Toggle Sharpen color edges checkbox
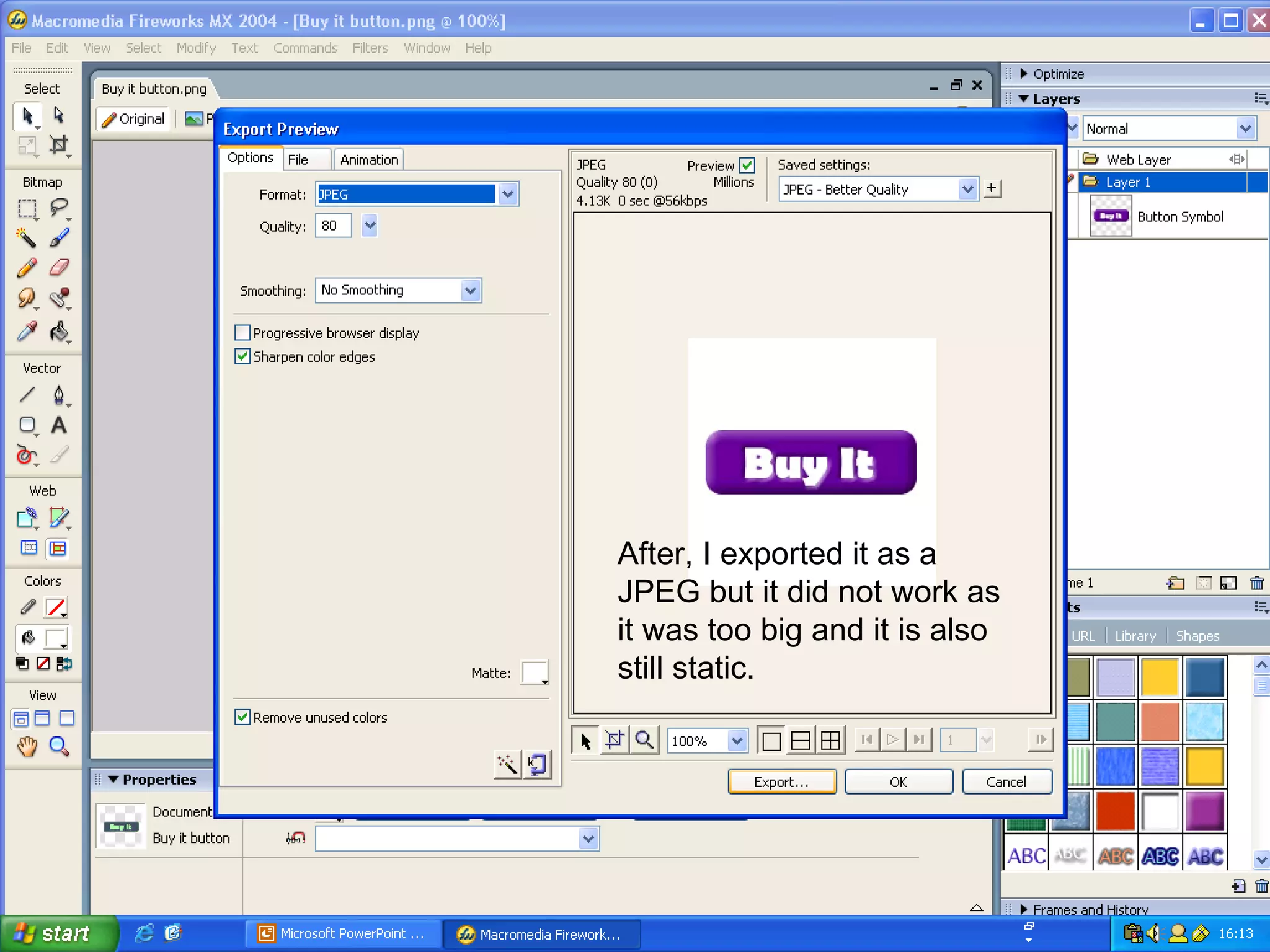1270x952 pixels. pyautogui.click(x=242, y=356)
